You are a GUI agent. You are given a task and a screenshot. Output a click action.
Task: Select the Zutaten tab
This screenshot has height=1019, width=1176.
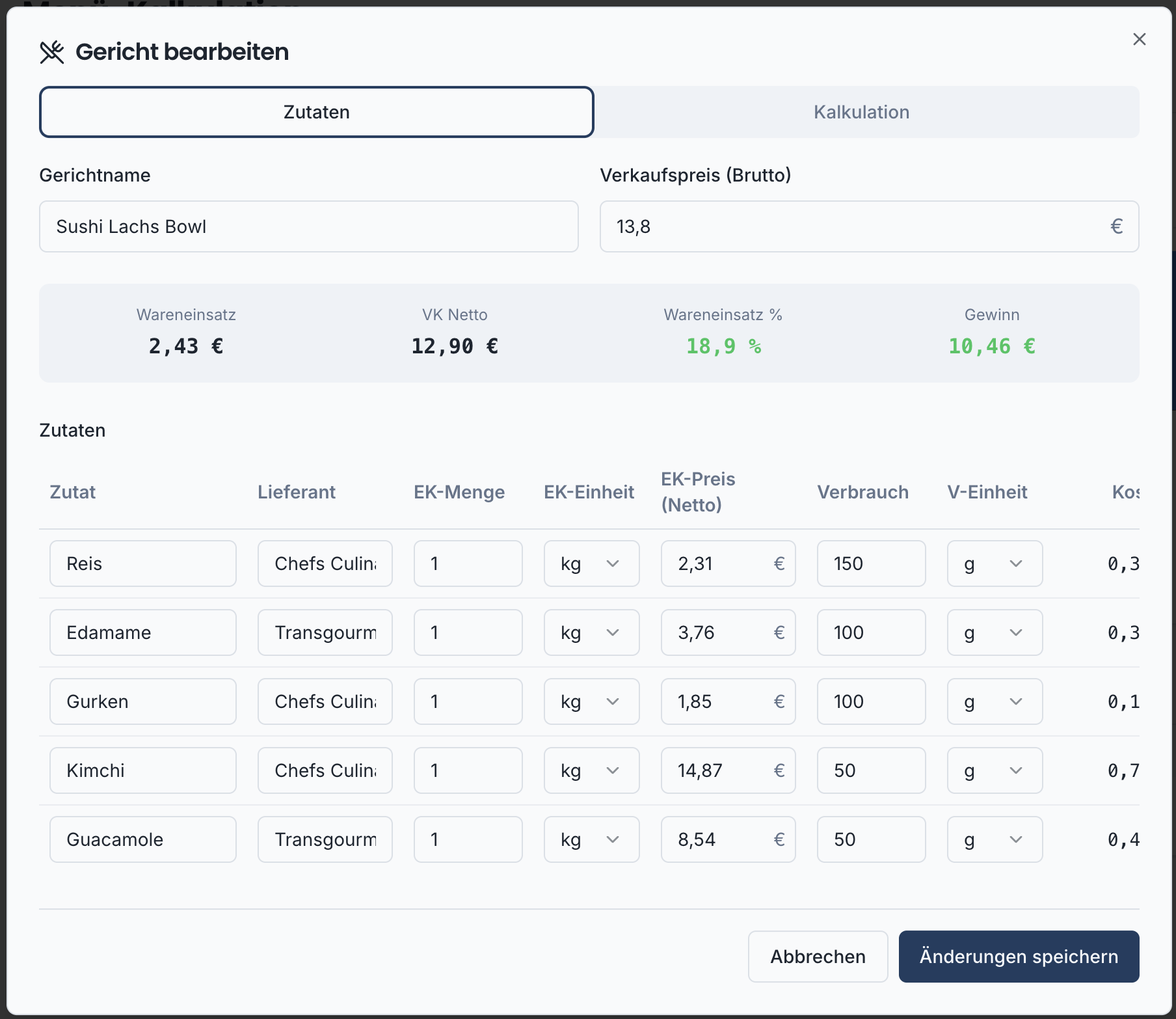[316, 112]
